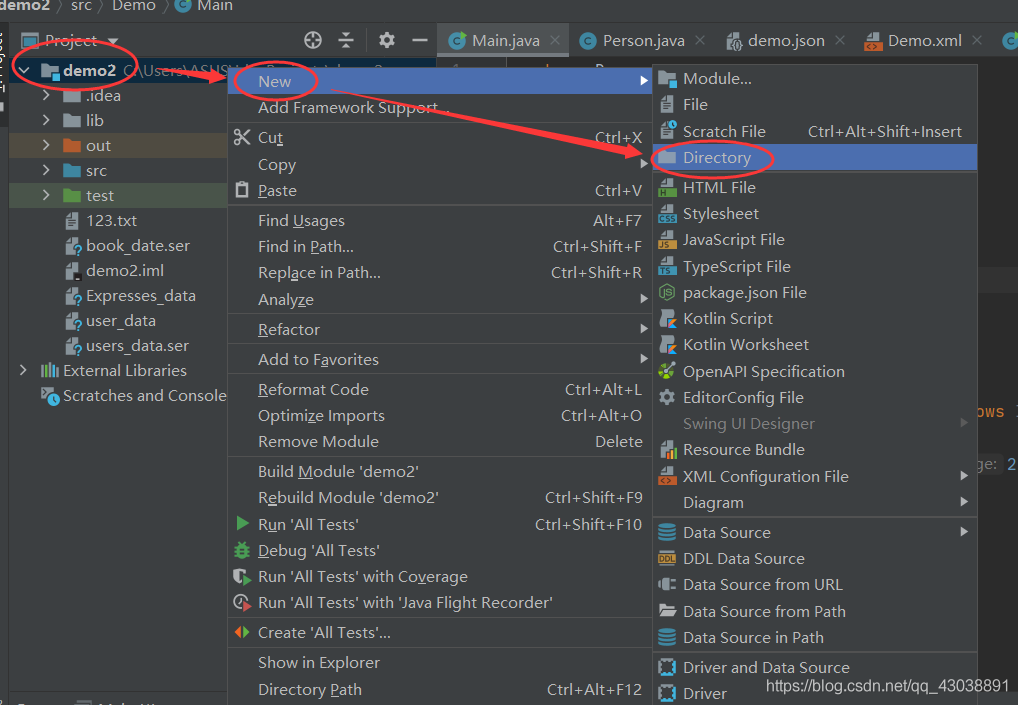Click the collapse all icon in Project panel
Viewport: 1018px width, 705px height.
tap(346, 40)
